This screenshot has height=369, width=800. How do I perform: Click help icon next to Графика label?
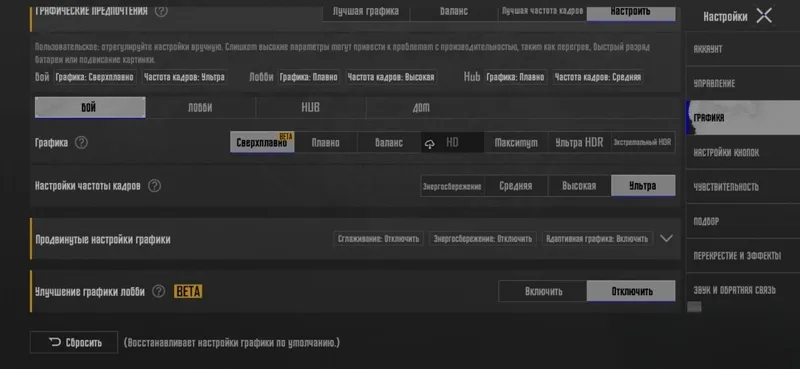point(81,143)
